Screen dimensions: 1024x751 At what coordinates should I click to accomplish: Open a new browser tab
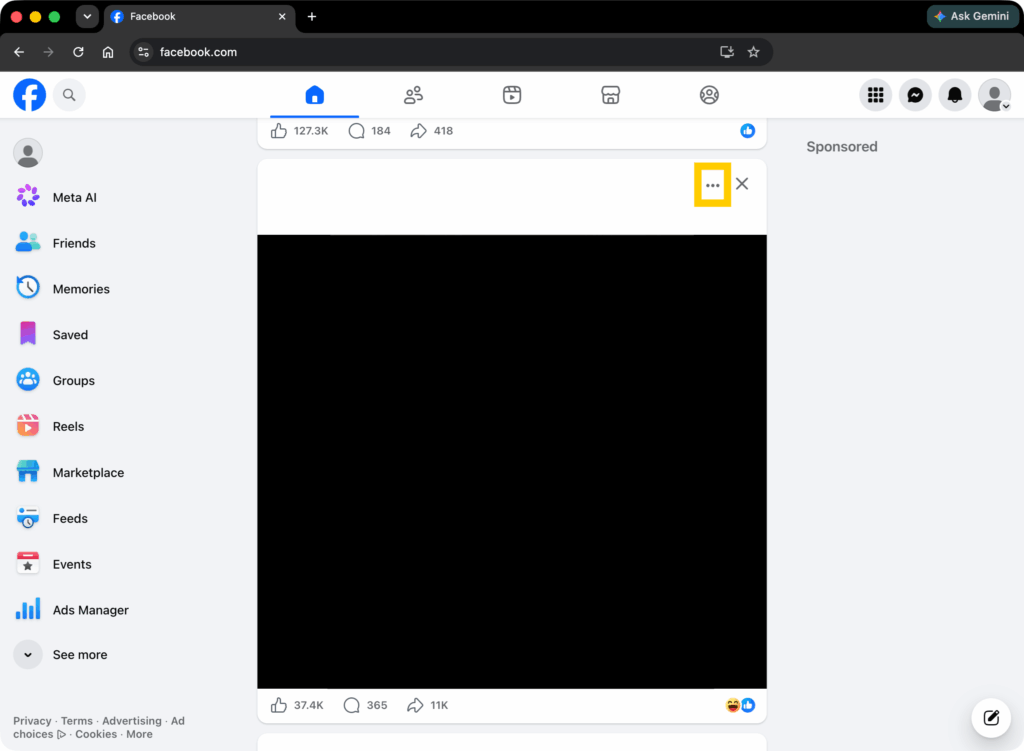pos(312,16)
